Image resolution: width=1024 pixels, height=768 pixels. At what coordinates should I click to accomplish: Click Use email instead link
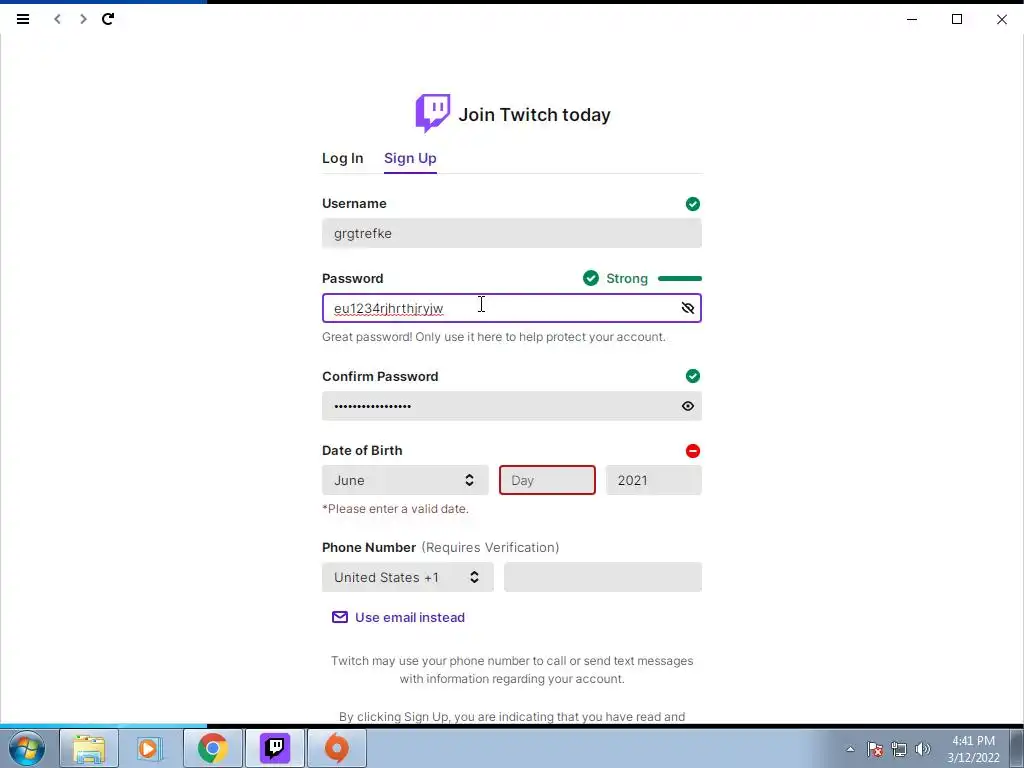pos(410,617)
